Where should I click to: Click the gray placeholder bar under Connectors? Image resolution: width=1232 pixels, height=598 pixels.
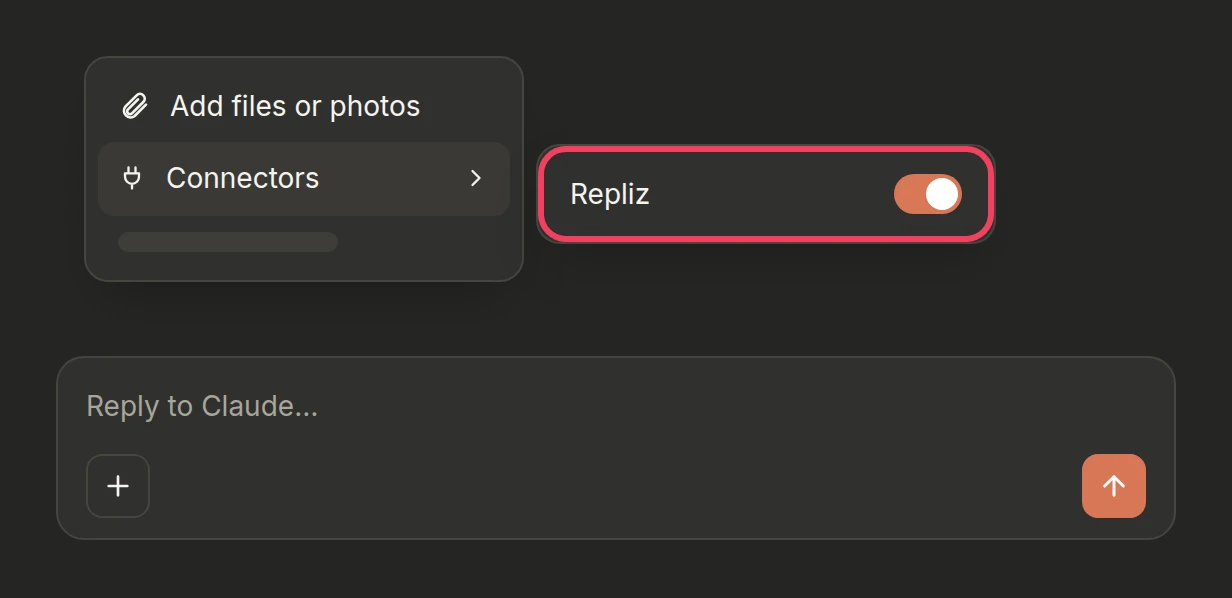point(228,242)
